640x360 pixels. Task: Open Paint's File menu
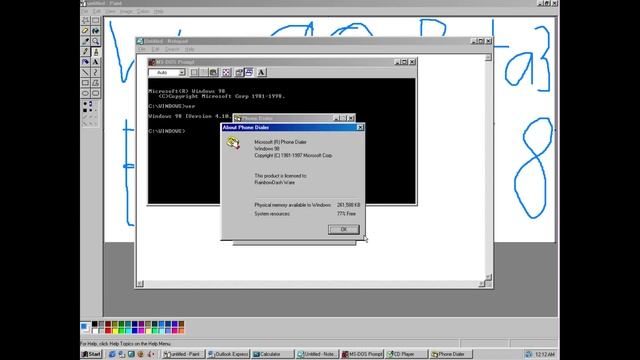click(x=85, y=11)
